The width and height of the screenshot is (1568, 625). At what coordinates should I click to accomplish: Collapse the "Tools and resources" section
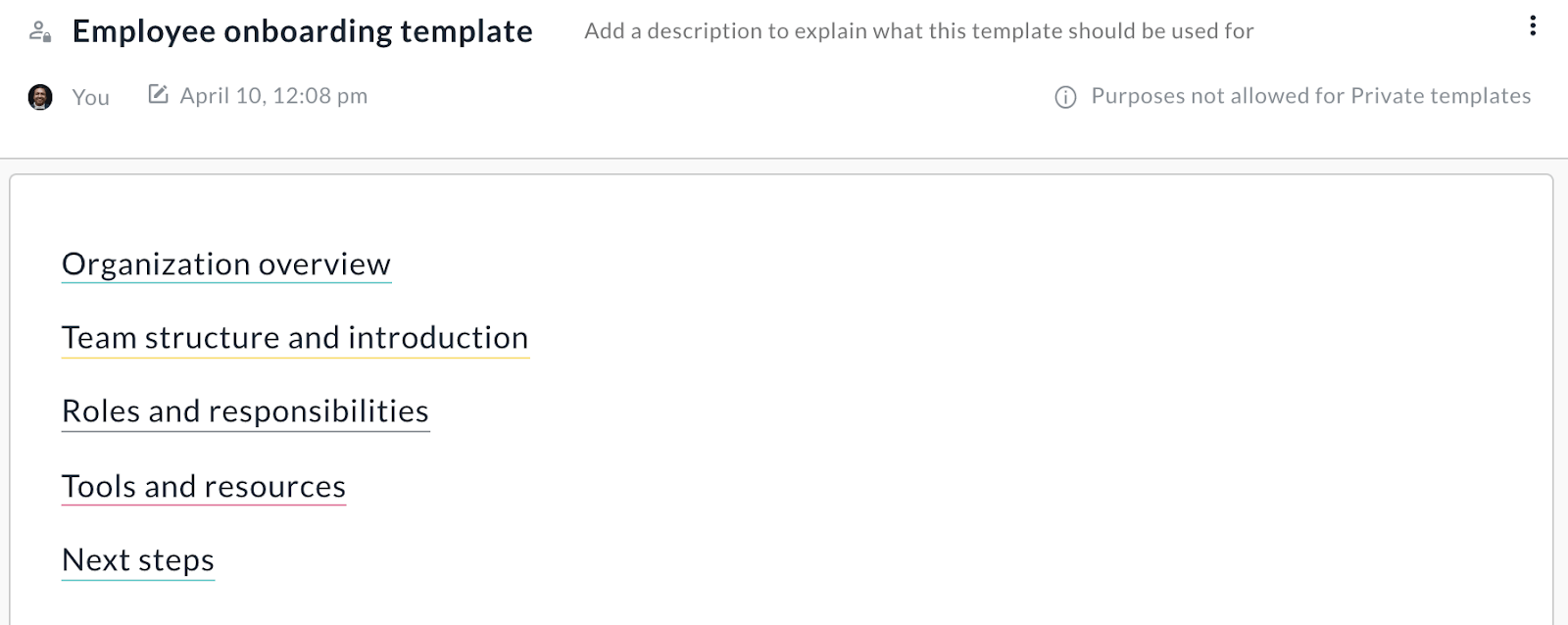tap(203, 486)
